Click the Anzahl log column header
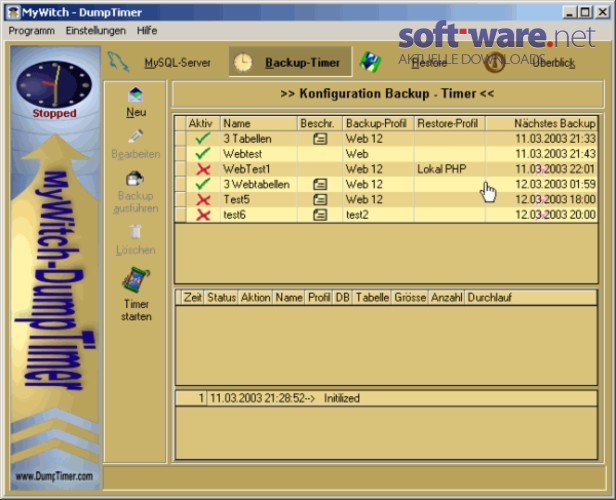The width and height of the screenshot is (616, 500). [x=447, y=297]
